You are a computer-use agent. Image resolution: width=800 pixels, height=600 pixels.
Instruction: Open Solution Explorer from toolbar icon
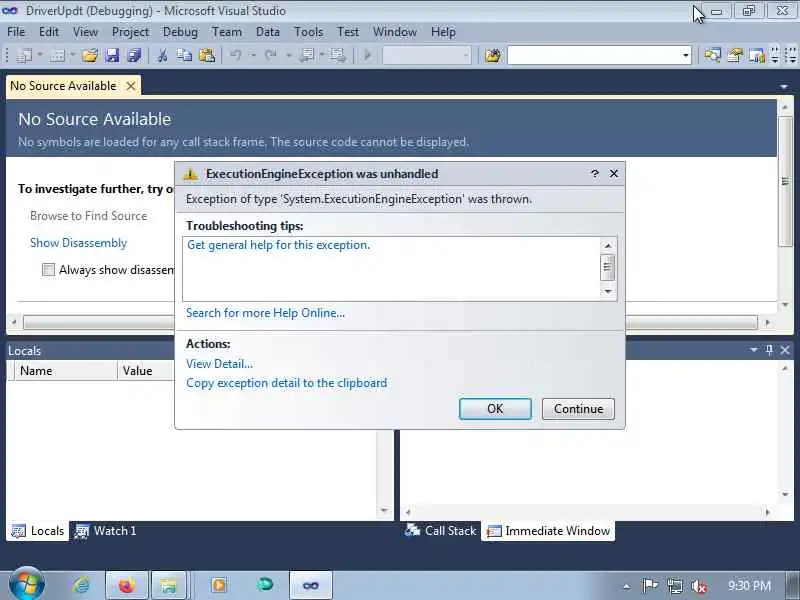pos(712,55)
